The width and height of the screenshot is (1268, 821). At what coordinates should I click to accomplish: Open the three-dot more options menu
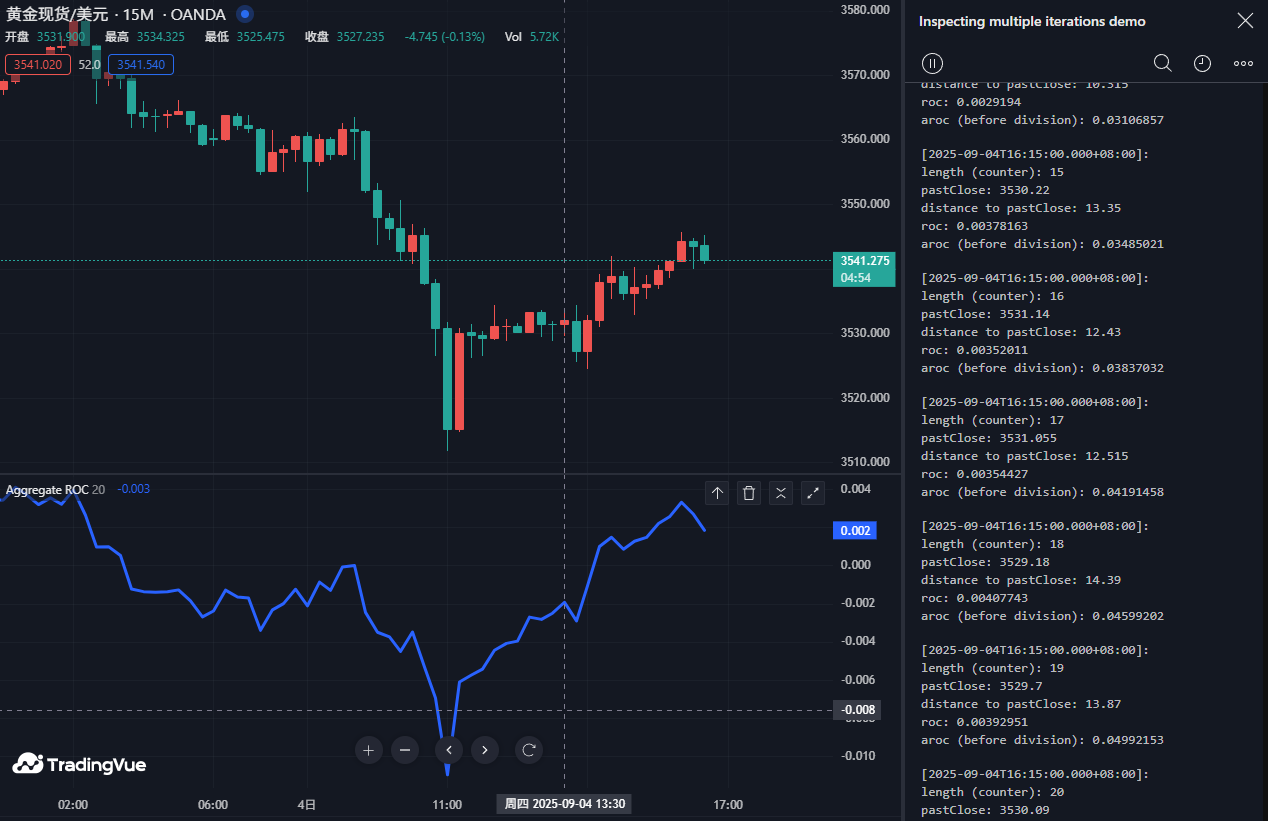pyautogui.click(x=1243, y=63)
